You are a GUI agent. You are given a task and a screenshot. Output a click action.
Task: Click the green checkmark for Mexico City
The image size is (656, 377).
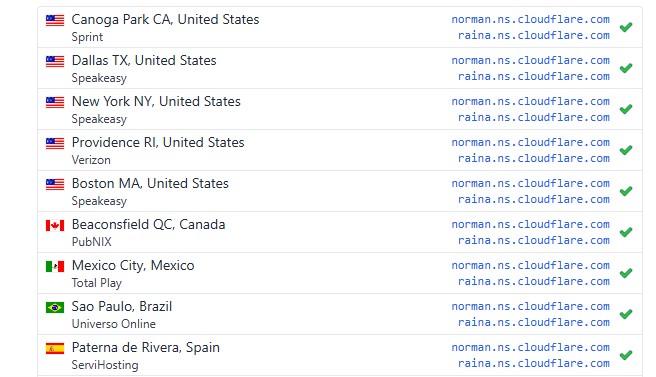(626, 273)
